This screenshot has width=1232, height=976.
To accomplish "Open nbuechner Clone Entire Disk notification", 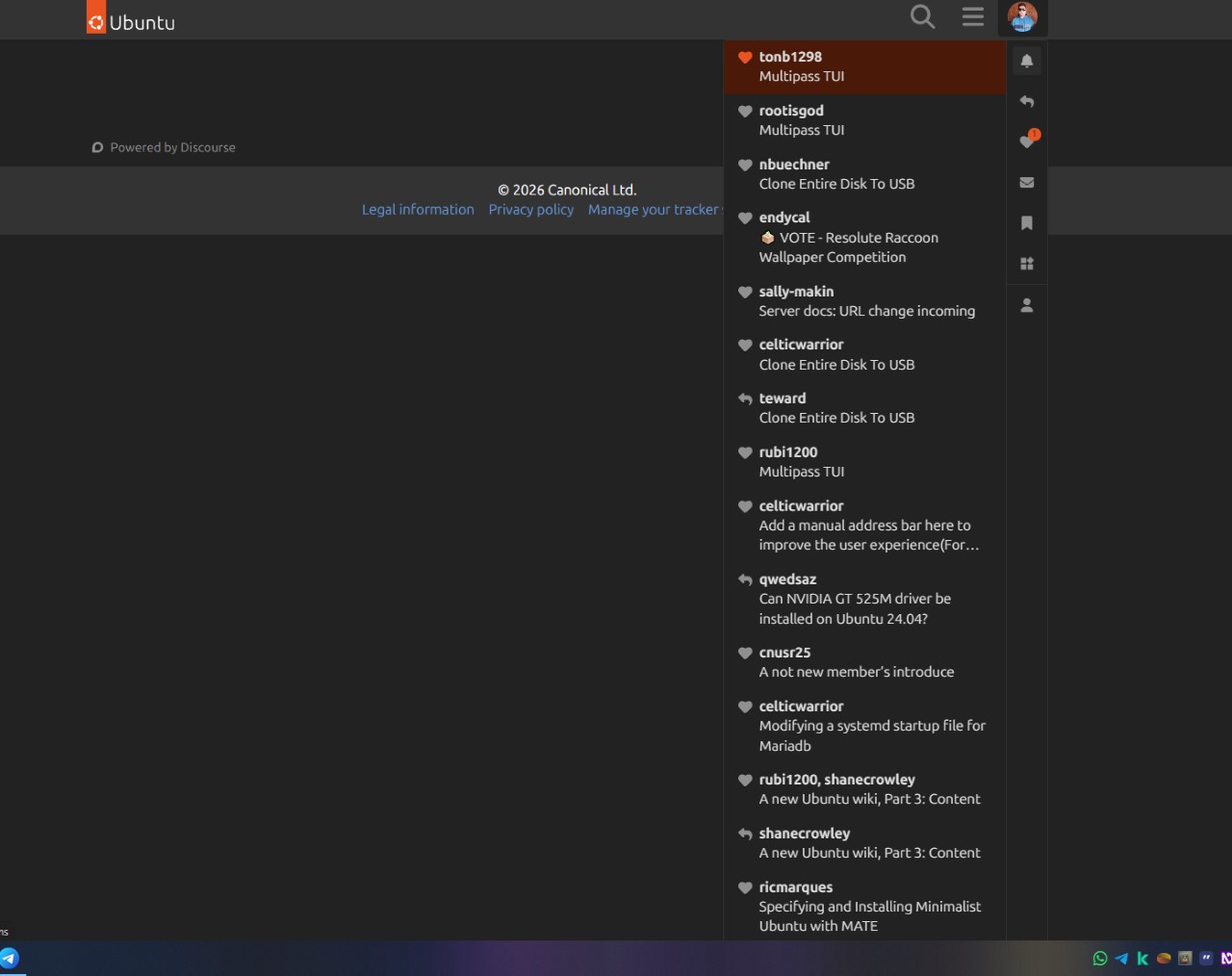I will (863, 174).
